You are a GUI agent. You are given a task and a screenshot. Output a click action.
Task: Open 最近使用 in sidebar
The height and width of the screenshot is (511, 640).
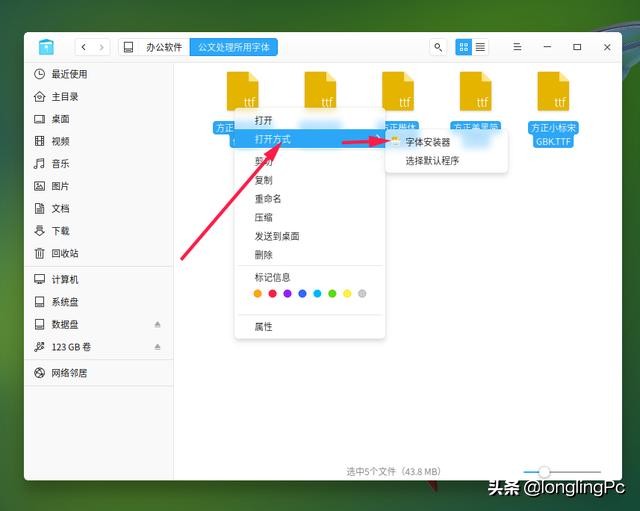[x=99, y=74]
